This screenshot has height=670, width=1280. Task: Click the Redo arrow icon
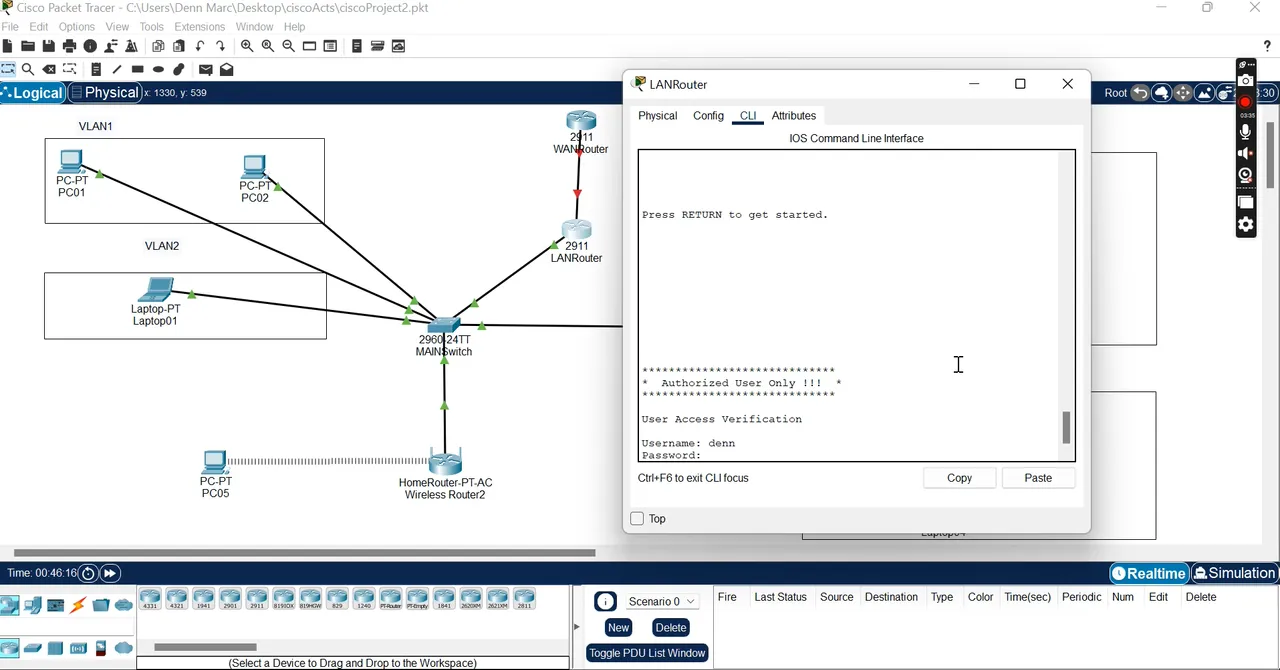pos(220,46)
